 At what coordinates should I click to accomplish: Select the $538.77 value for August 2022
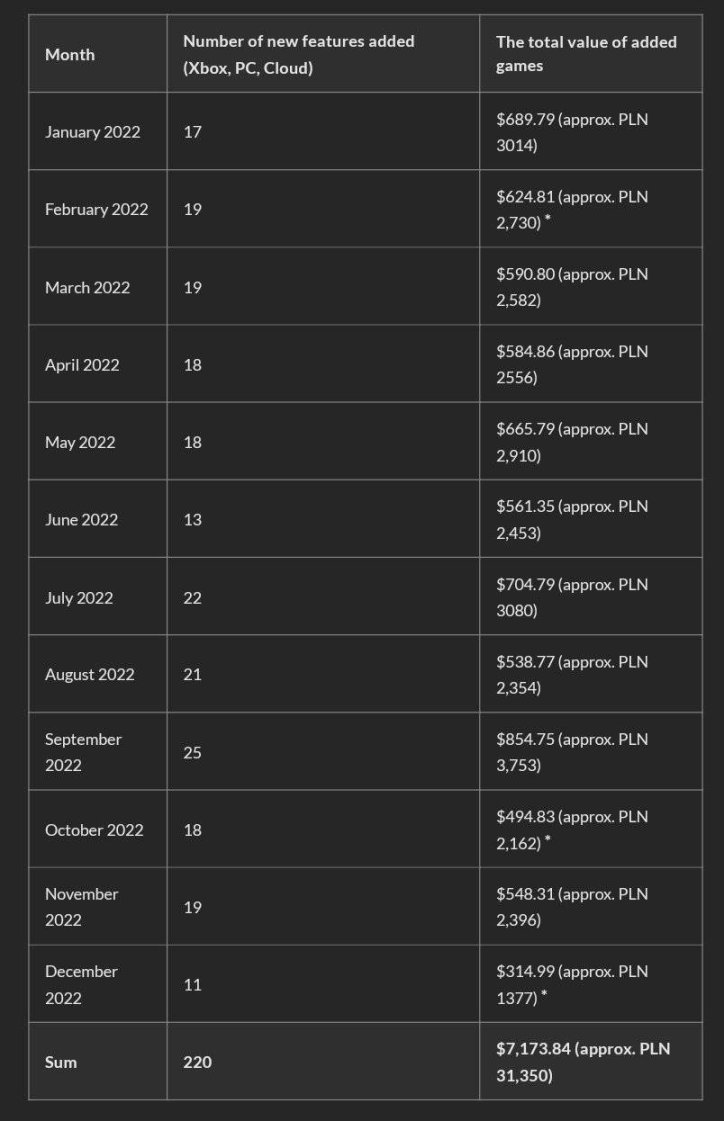[572, 675]
